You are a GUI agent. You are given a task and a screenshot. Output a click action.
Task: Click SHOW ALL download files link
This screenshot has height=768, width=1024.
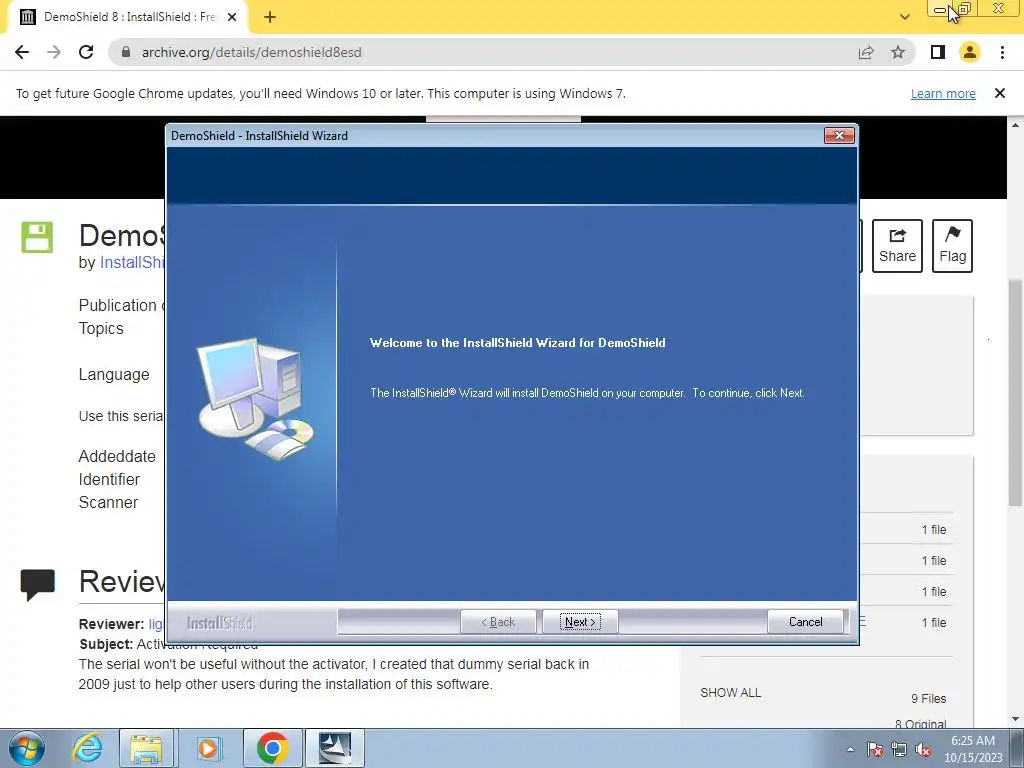[730, 693]
